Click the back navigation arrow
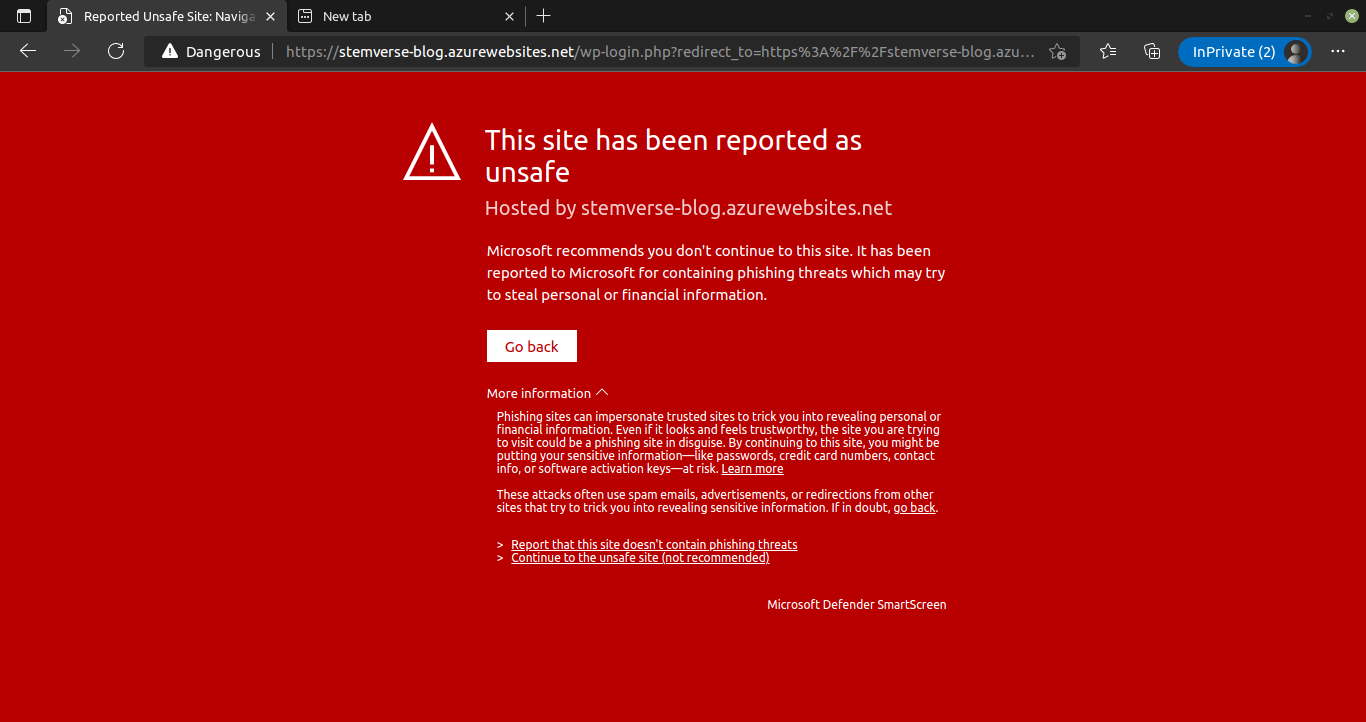1366x722 pixels. [27, 51]
